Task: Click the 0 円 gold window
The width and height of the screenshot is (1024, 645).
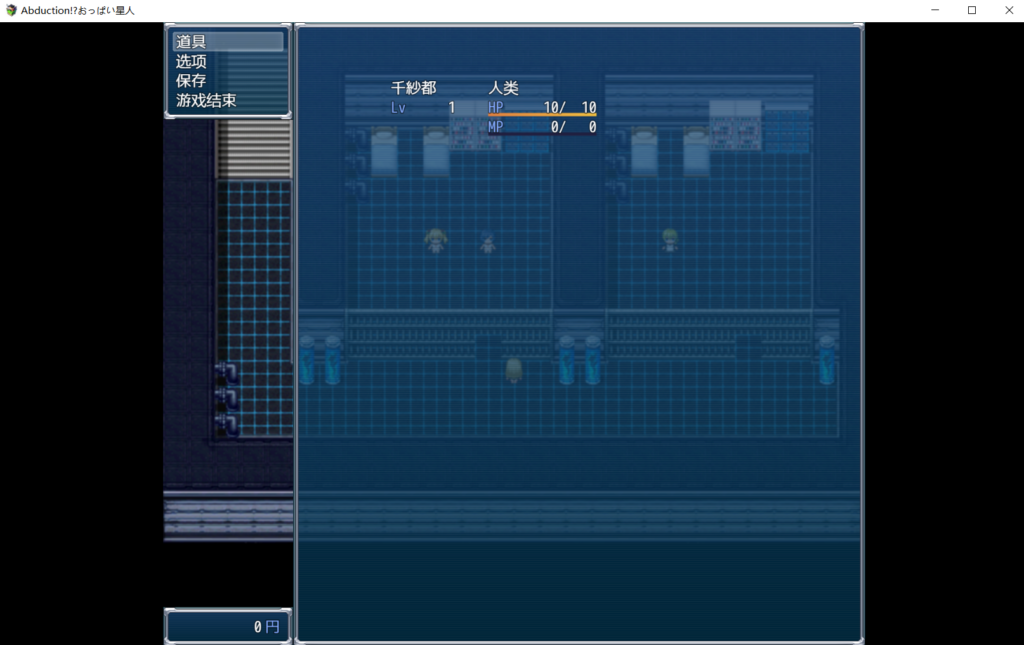Action: pyautogui.click(x=228, y=626)
